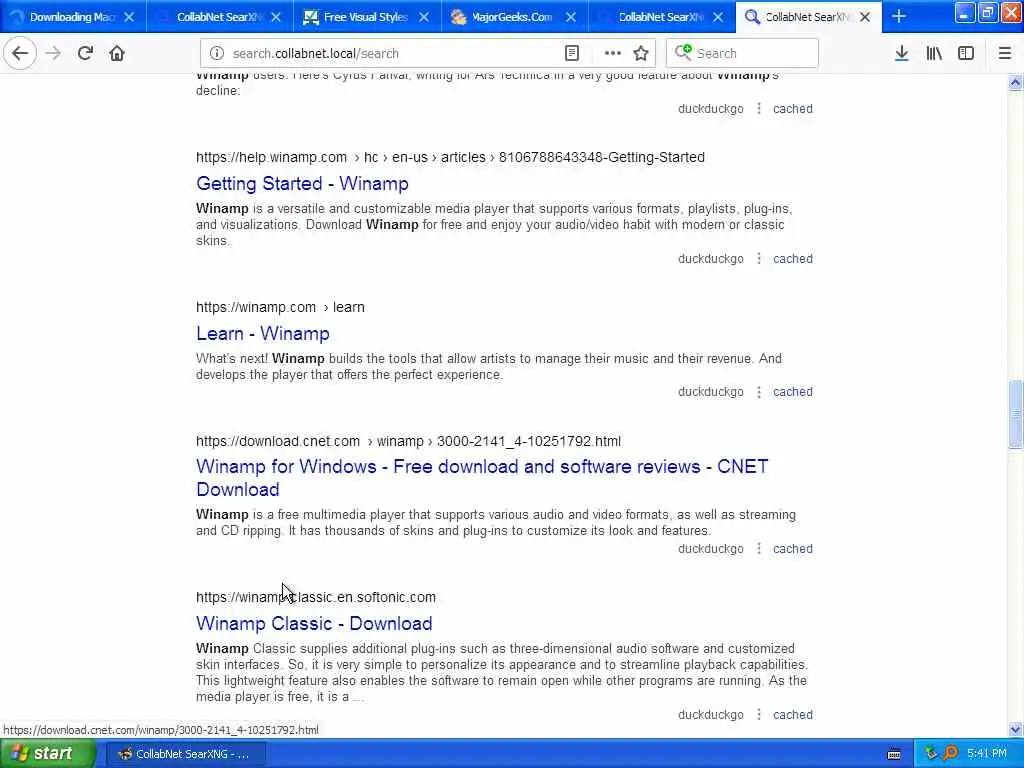This screenshot has width=1024, height=768.
Task: Select CollabNet SearXNG taskbar button
Action: [x=185, y=754]
